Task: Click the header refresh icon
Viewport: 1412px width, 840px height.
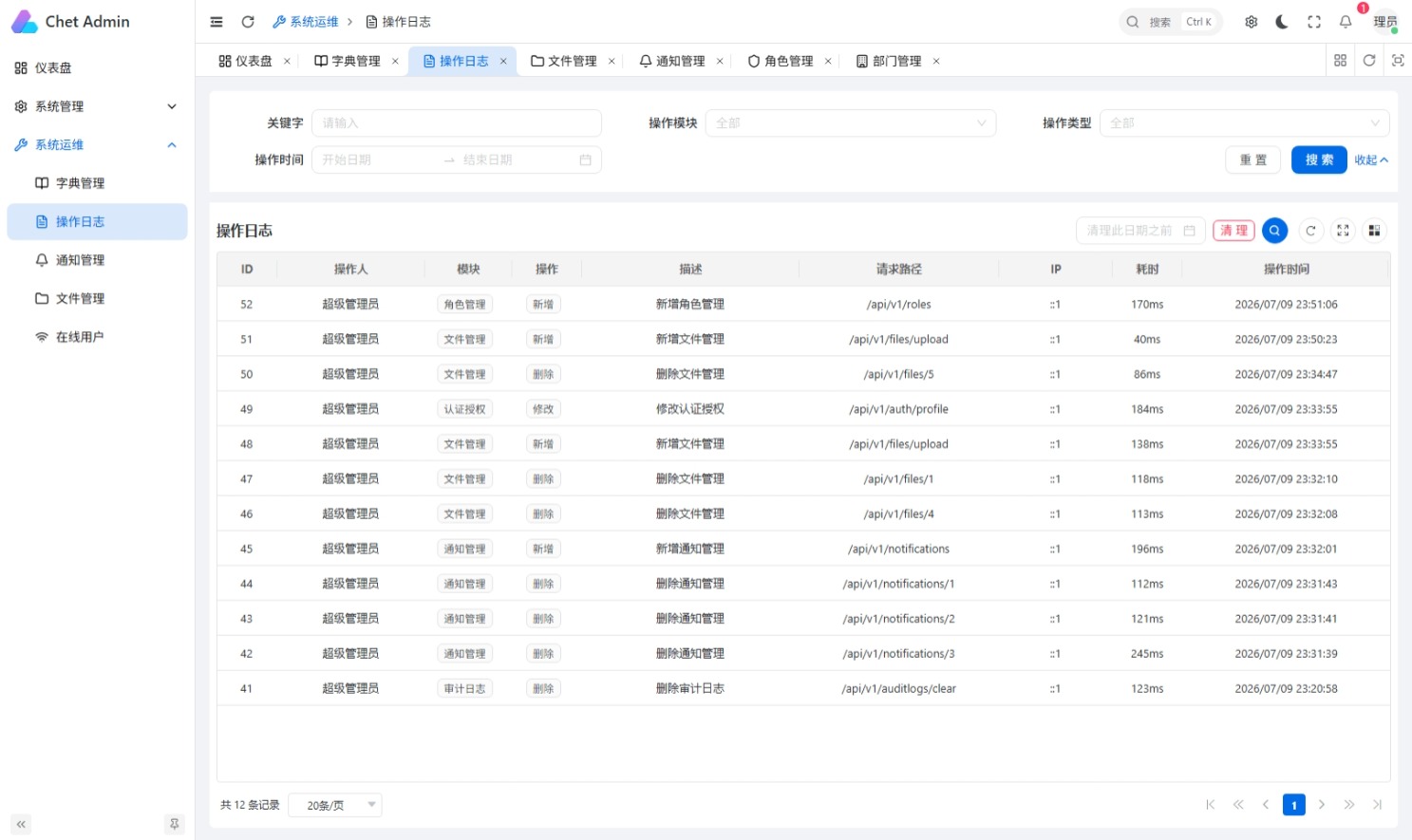Action: 248,22
